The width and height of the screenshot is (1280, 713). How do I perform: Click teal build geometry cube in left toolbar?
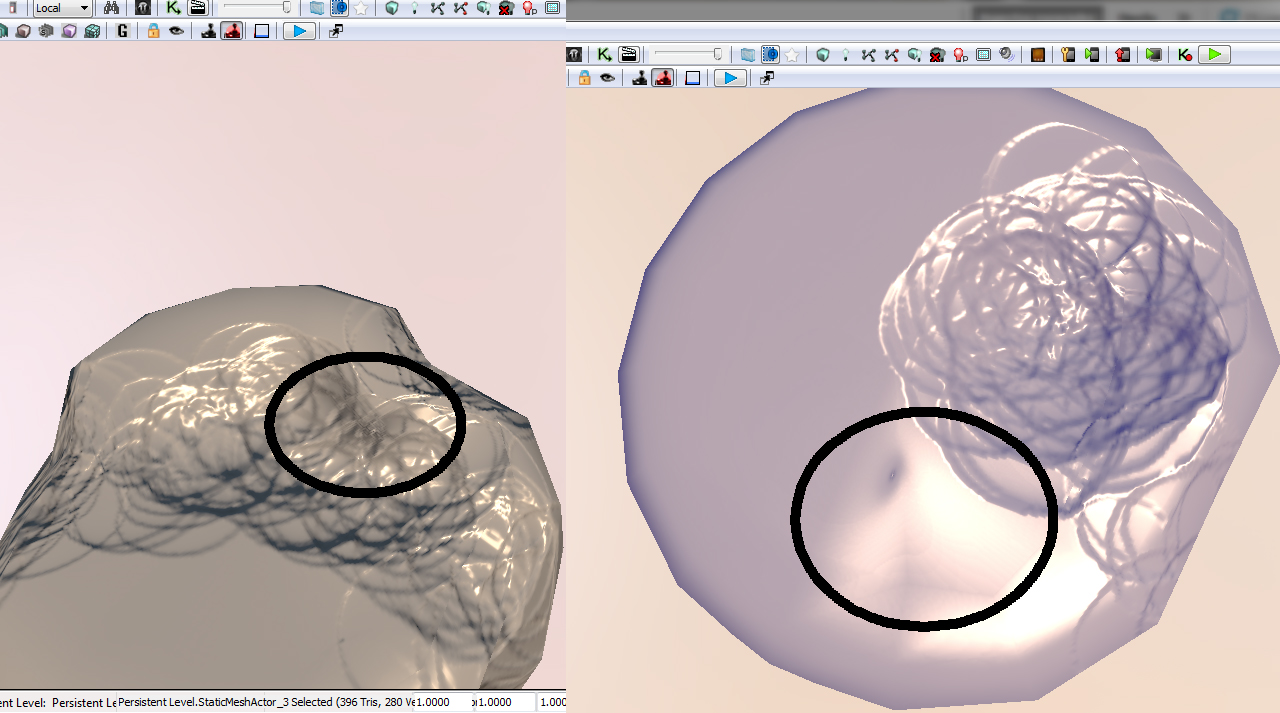tap(391, 8)
